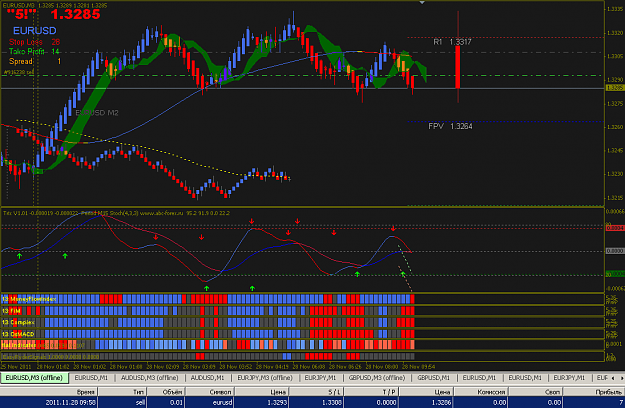Click the Take Profit 14 label
The image size is (625, 408).
(34, 51)
